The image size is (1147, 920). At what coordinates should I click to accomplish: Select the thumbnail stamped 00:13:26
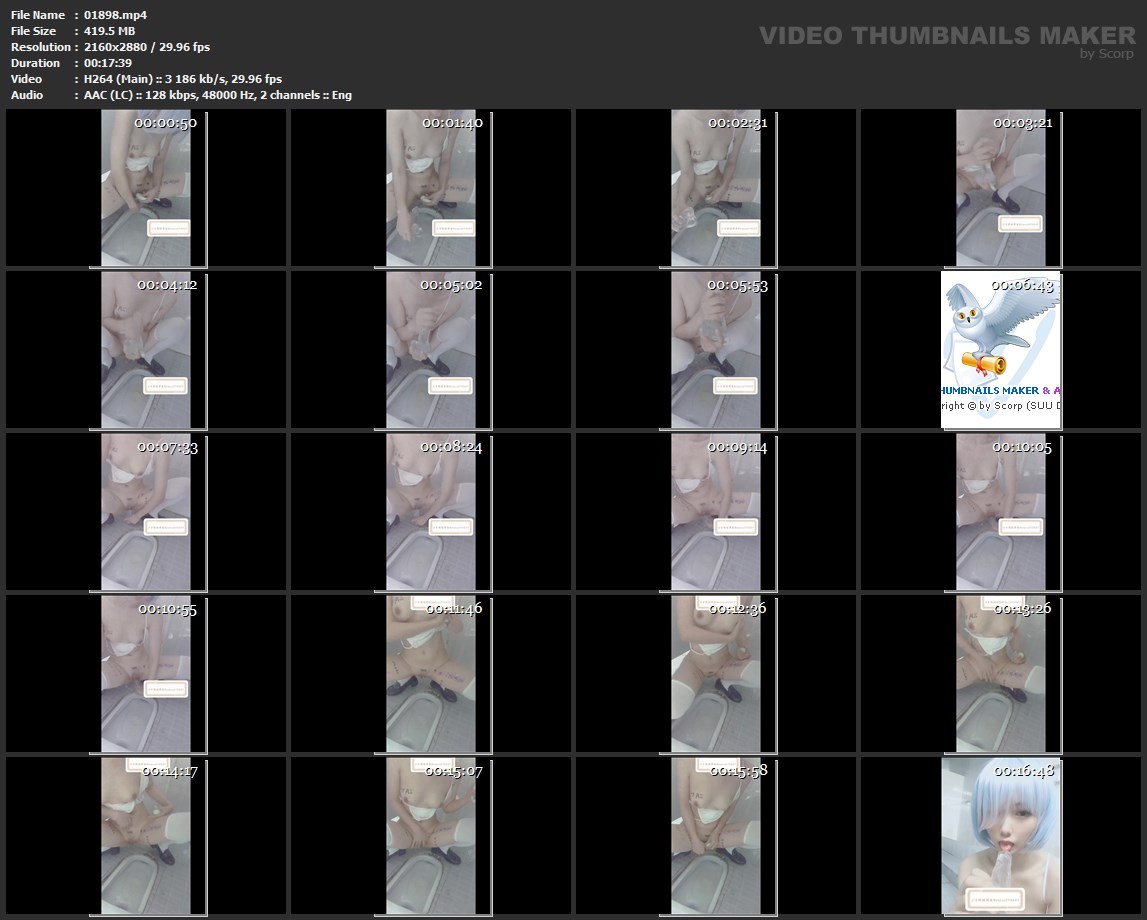[1001, 674]
